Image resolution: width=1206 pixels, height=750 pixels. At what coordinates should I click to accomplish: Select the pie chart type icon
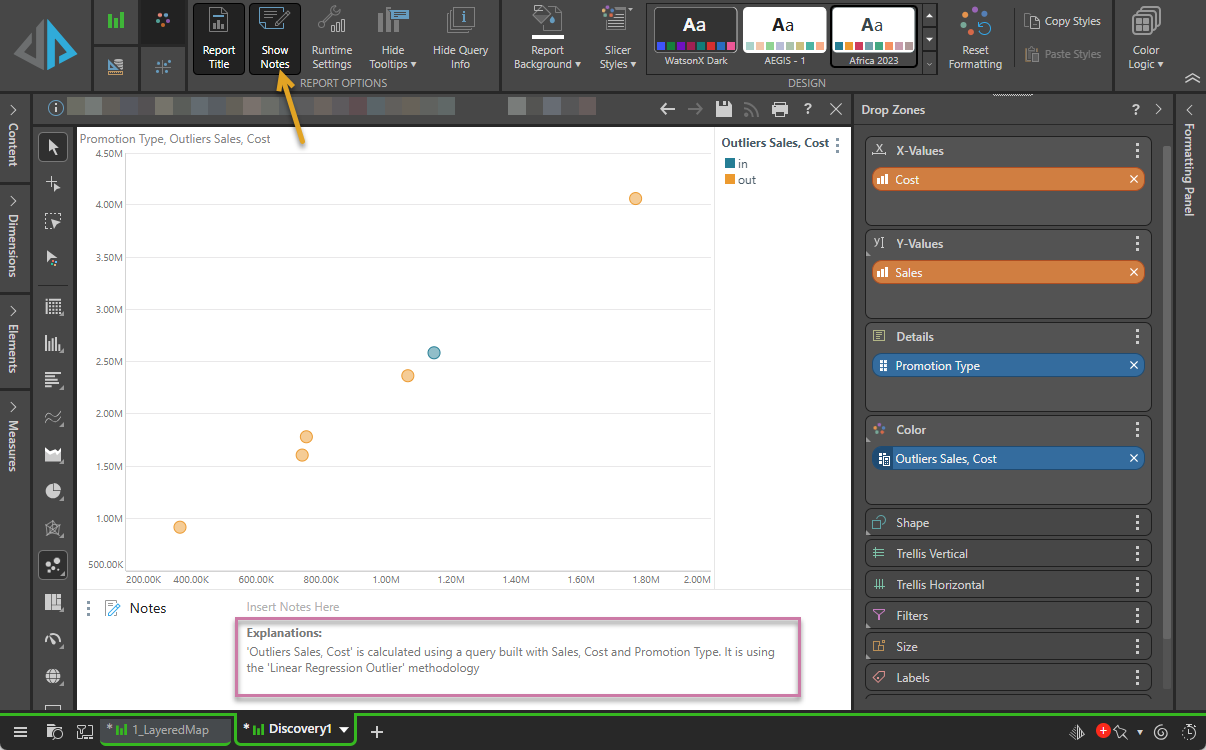tap(53, 491)
